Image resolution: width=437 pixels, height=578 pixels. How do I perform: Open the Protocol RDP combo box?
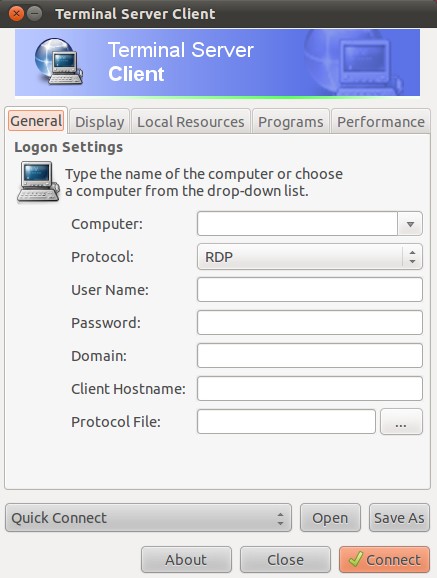(x=310, y=257)
